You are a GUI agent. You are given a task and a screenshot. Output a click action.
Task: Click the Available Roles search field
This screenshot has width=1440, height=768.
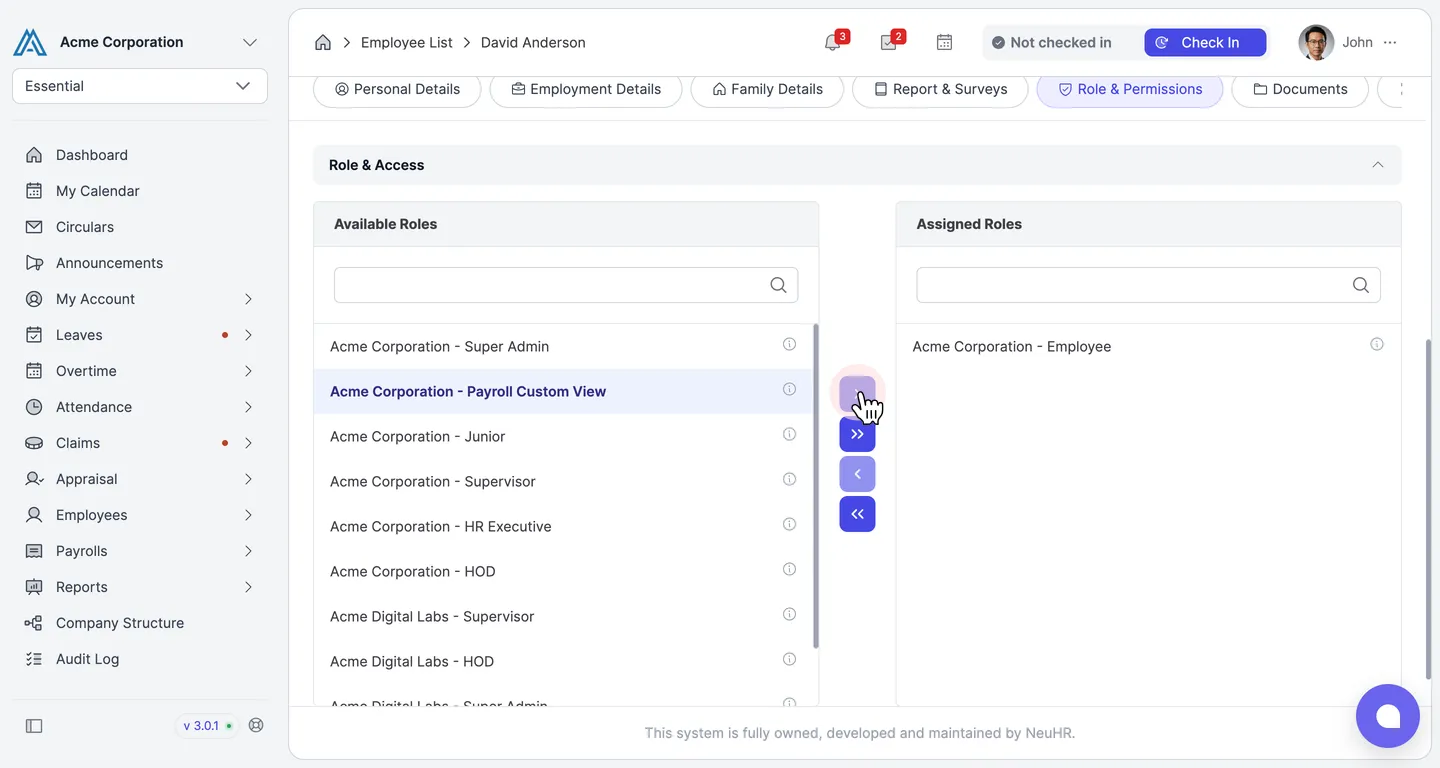566,285
